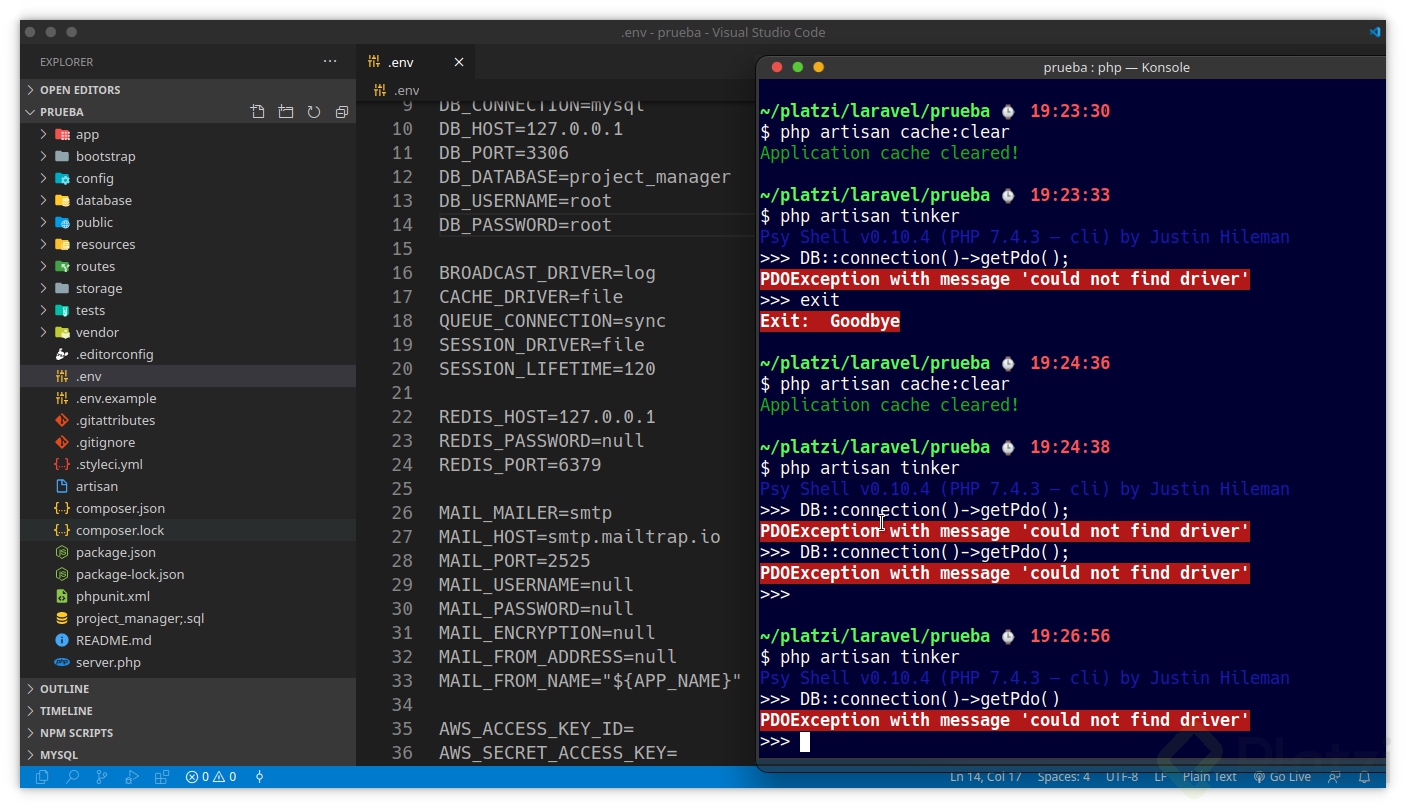Image resolution: width=1406 pixels, height=808 pixels.
Task: Open Explorer more actions ellipsis
Action: (x=330, y=62)
